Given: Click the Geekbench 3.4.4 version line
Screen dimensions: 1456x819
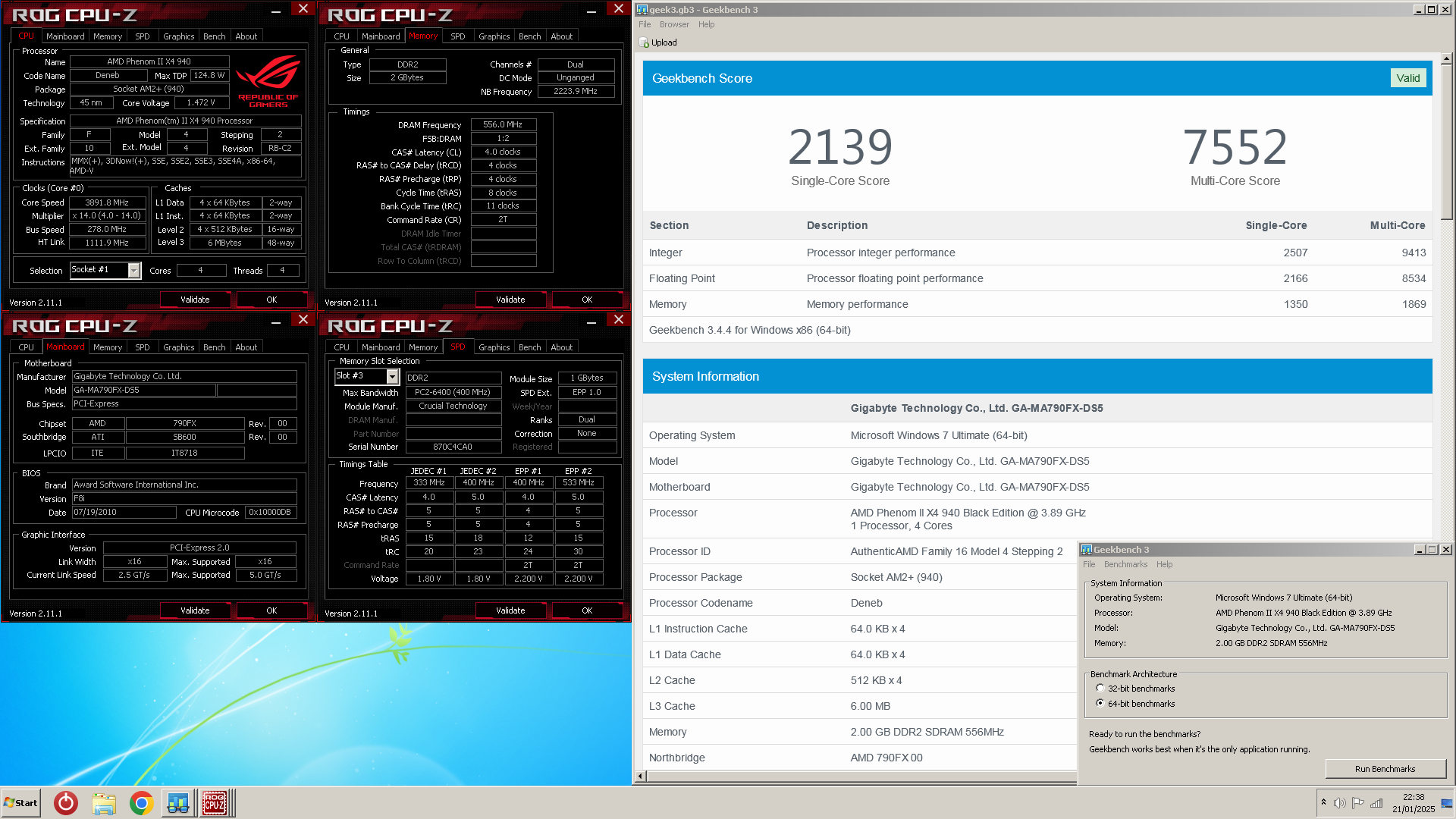Looking at the screenshot, I should pyautogui.click(x=749, y=330).
